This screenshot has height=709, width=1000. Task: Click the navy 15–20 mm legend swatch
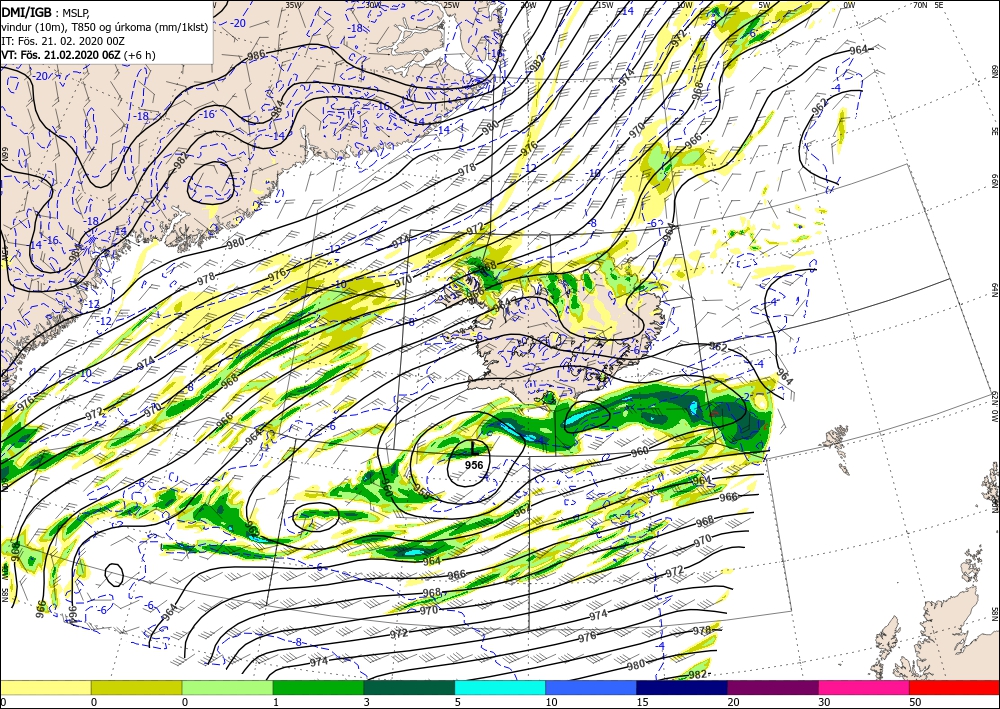(682, 687)
